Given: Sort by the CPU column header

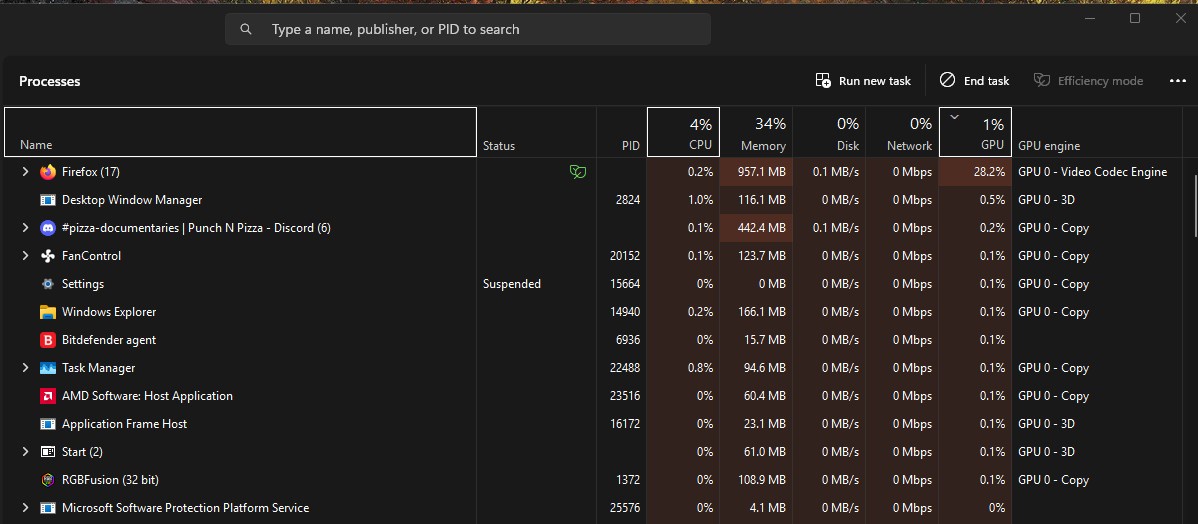Looking at the screenshot, I should 683,132.
